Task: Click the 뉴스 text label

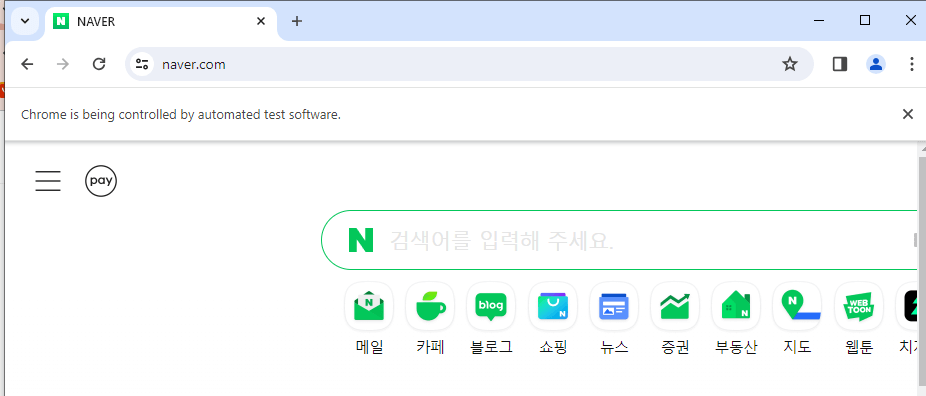Action: (614, 348)
